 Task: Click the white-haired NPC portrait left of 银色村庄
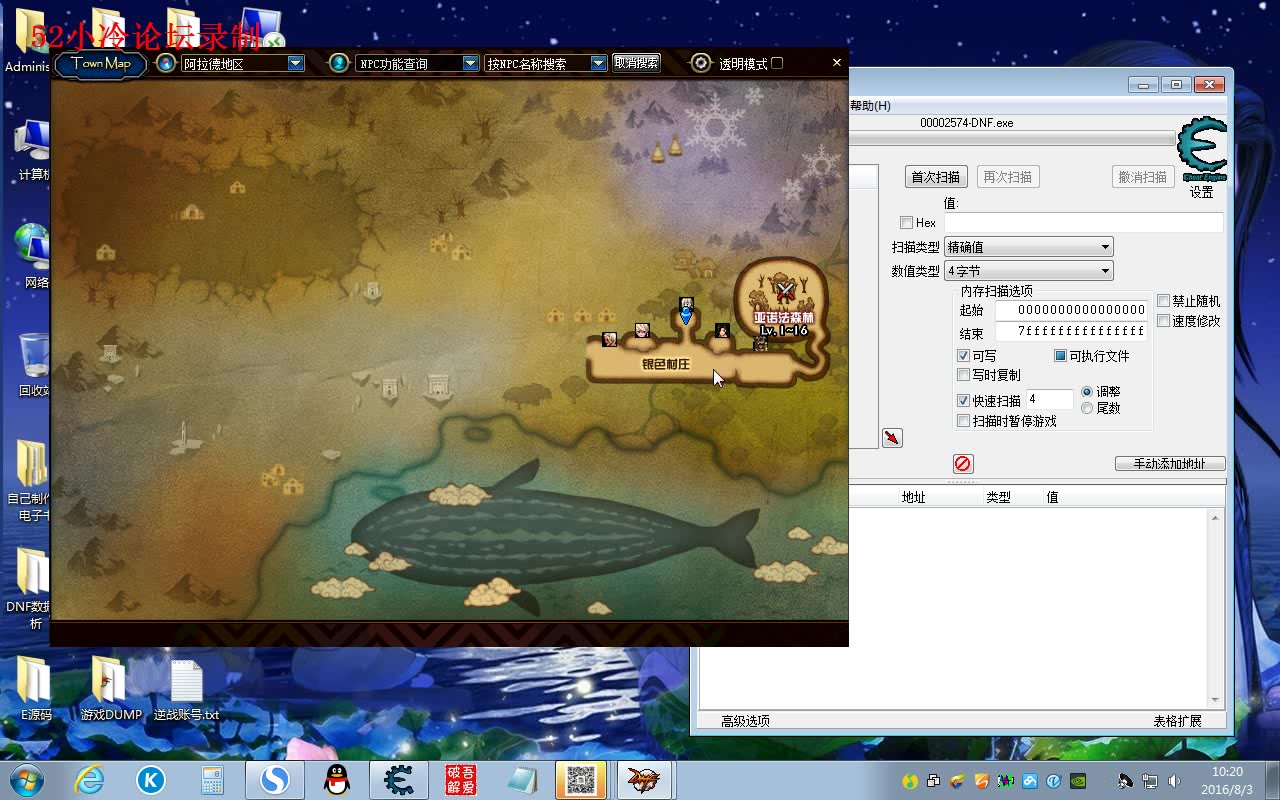click(x=609, y=340)
